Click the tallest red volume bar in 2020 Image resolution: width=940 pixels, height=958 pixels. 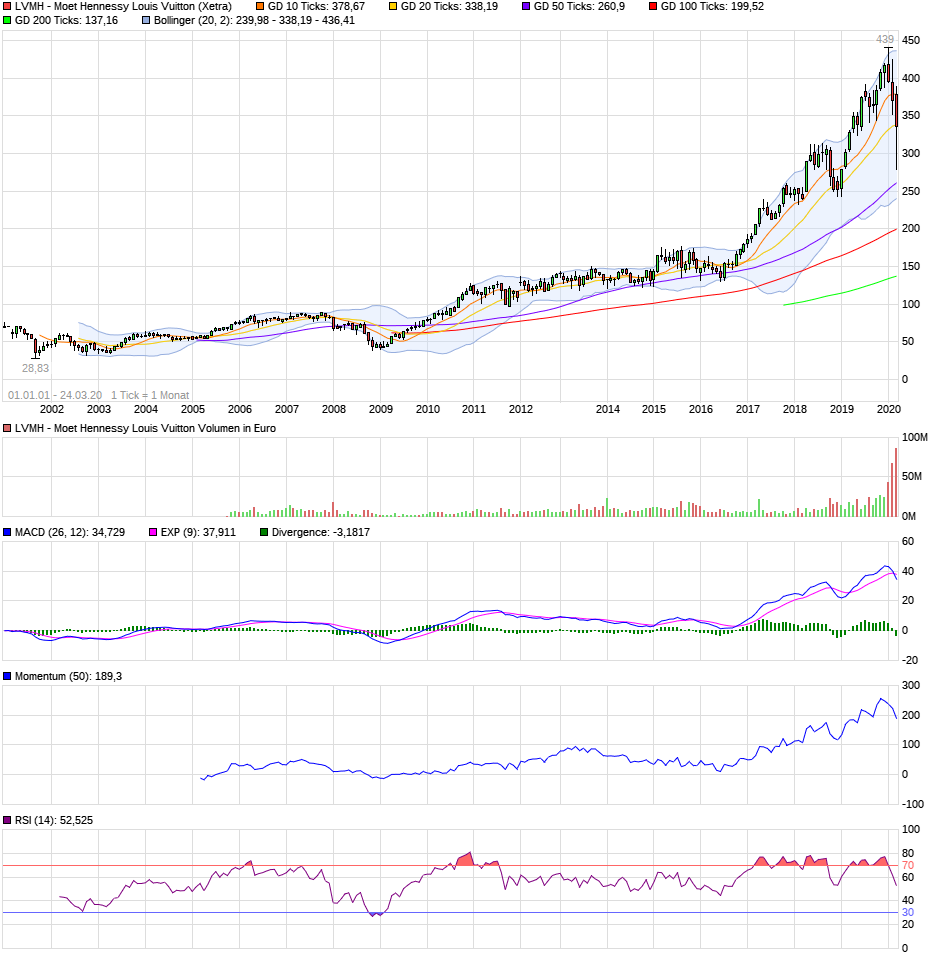896,483
